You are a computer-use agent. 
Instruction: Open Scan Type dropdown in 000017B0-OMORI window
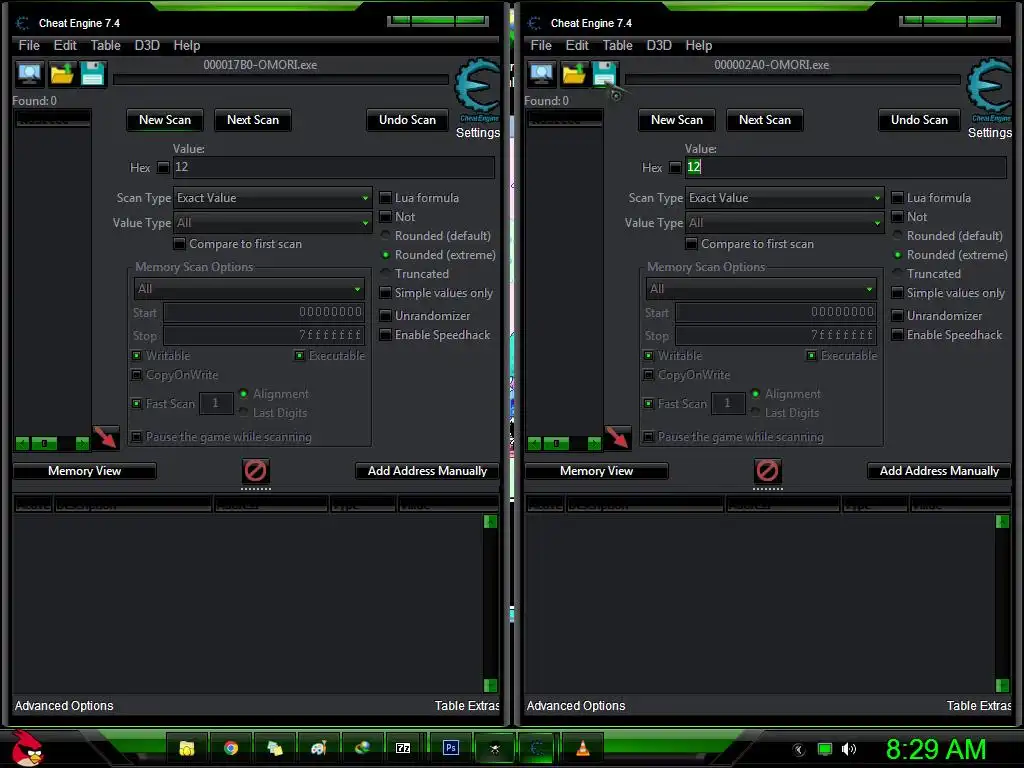(x=272, y=198)
